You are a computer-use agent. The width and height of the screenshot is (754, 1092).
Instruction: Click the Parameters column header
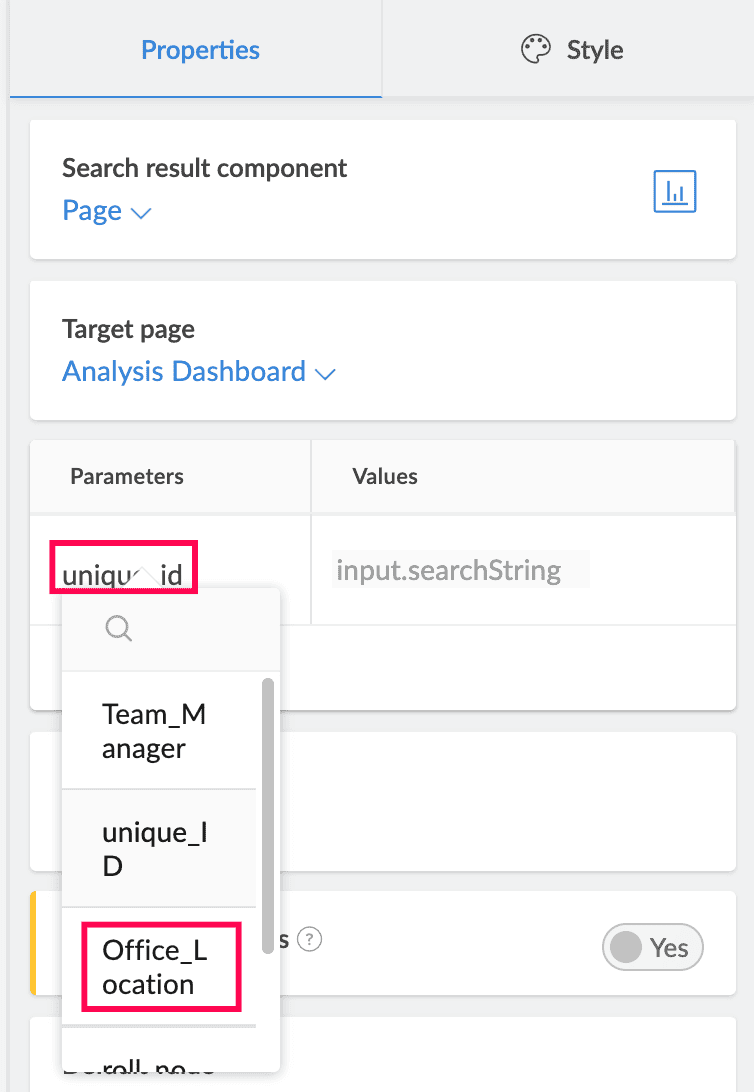coord(127,476)
